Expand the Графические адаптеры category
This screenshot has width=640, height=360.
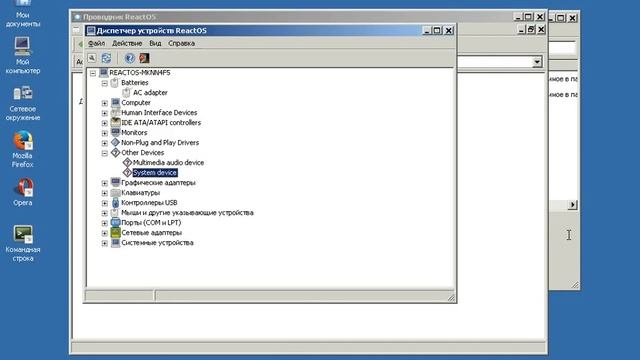pos(104,183)
